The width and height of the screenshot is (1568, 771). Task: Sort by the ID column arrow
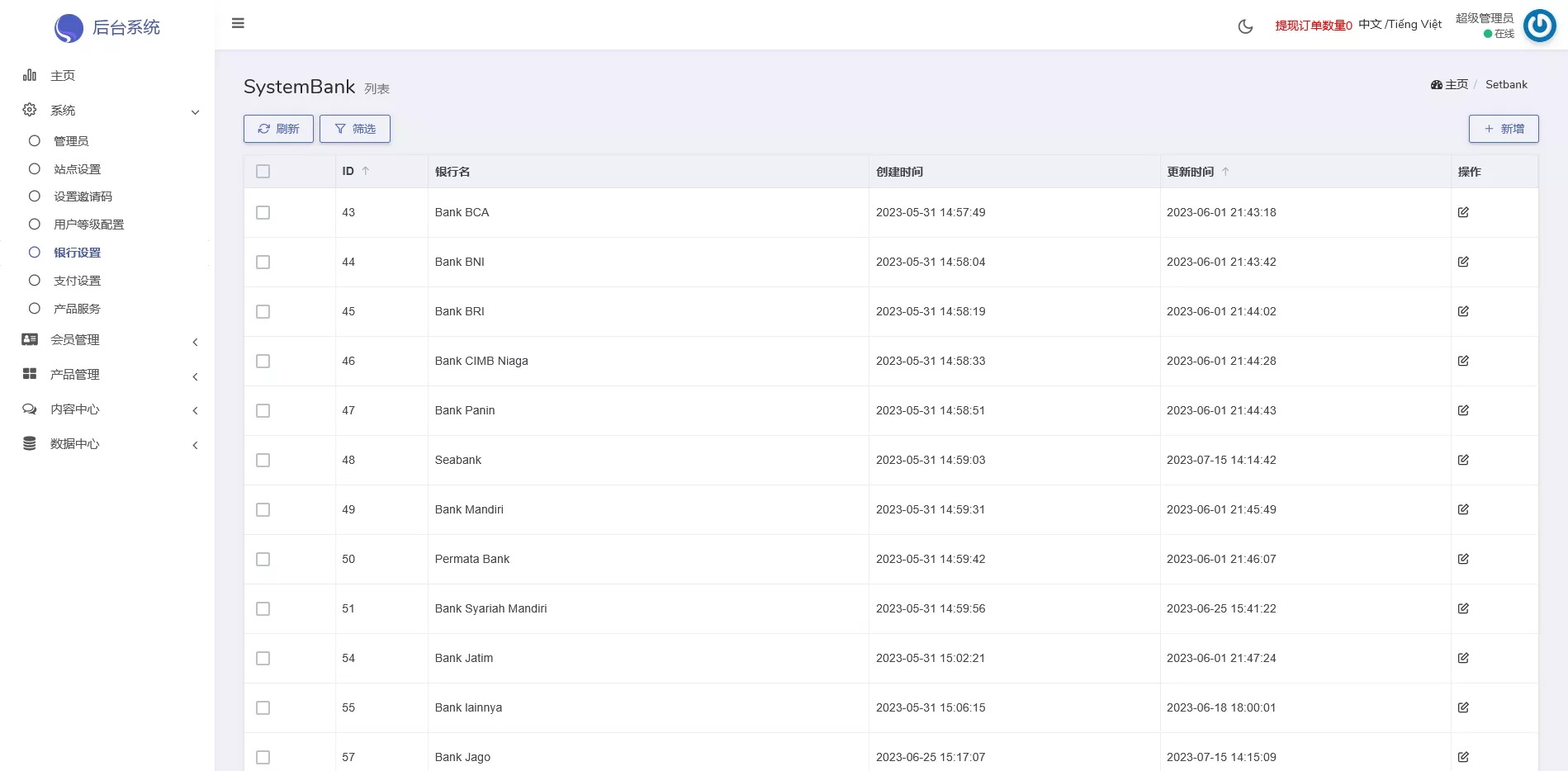tap(366, 171)
